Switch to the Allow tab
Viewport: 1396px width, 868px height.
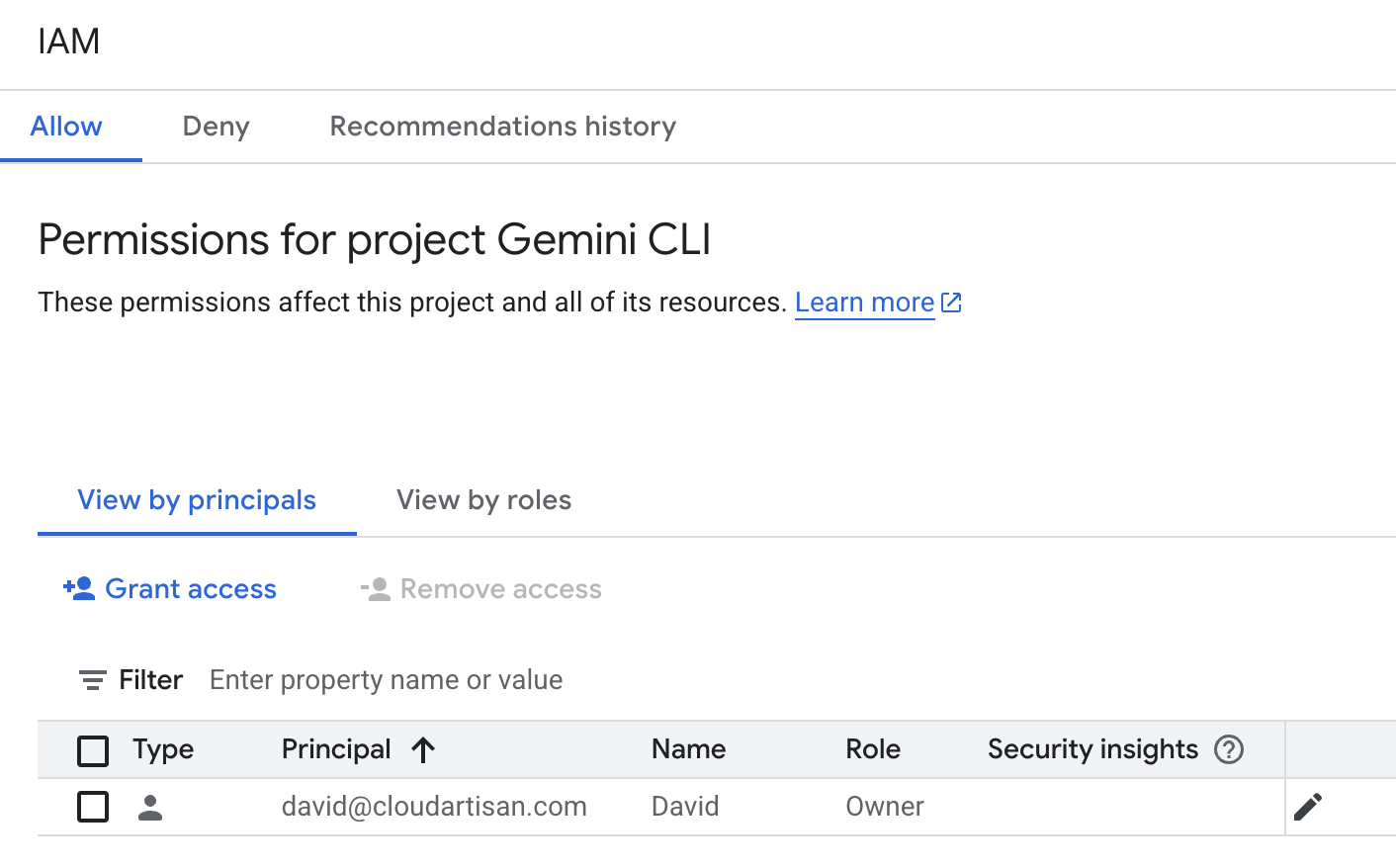coord(66,127)
